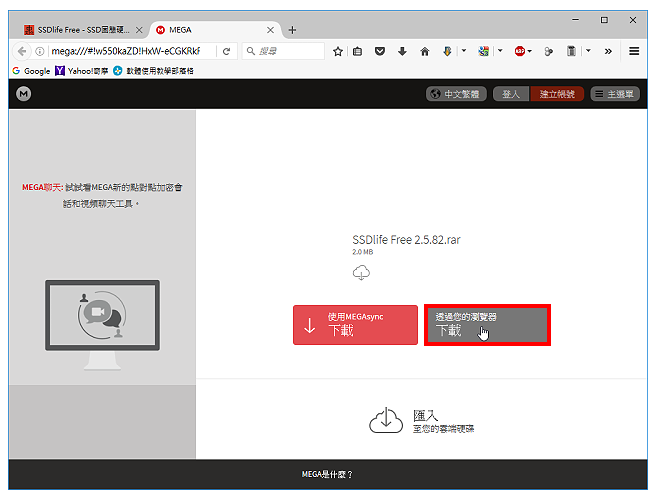The image size is (653, 498).
Task: Go to the browser home page
Action: coord(424,51)
